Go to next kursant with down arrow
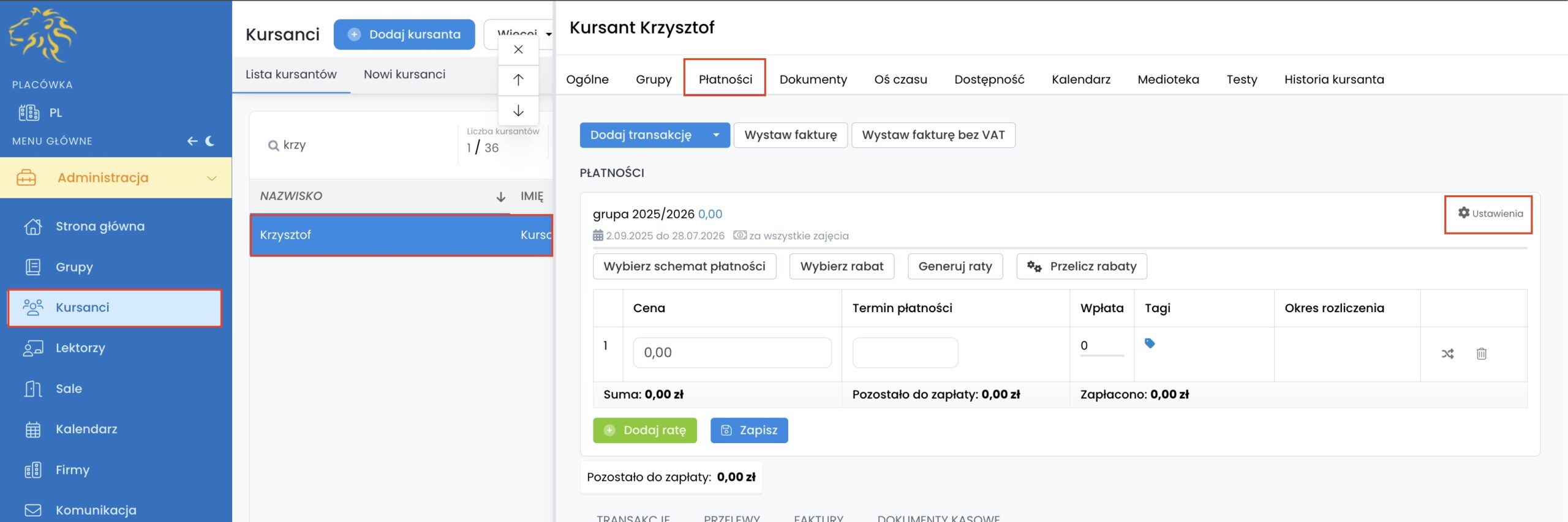The height and width of the screenshot is (522, 1568). pyautogui.click(x=518, y=111)
